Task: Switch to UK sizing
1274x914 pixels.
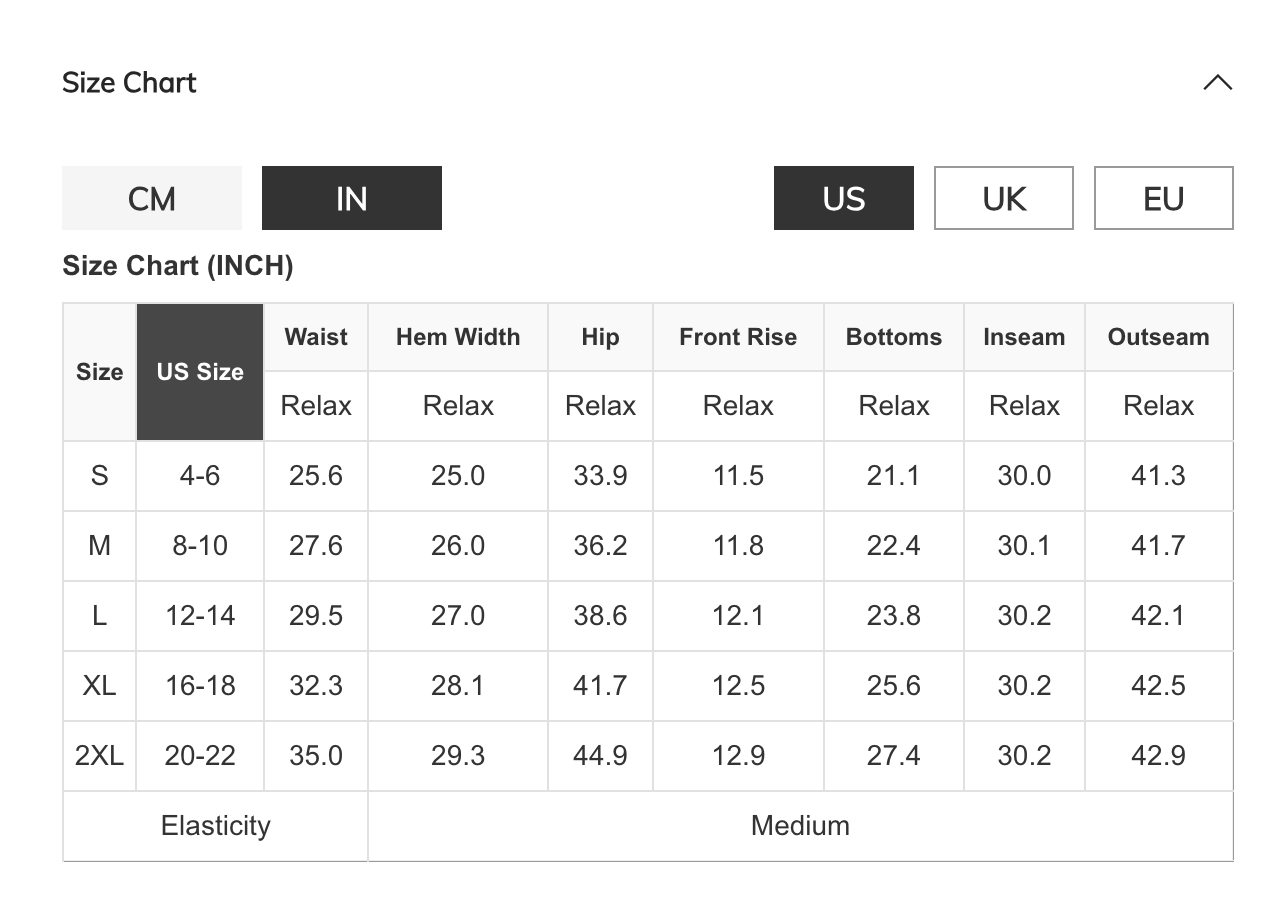Action: point(1003,198)
